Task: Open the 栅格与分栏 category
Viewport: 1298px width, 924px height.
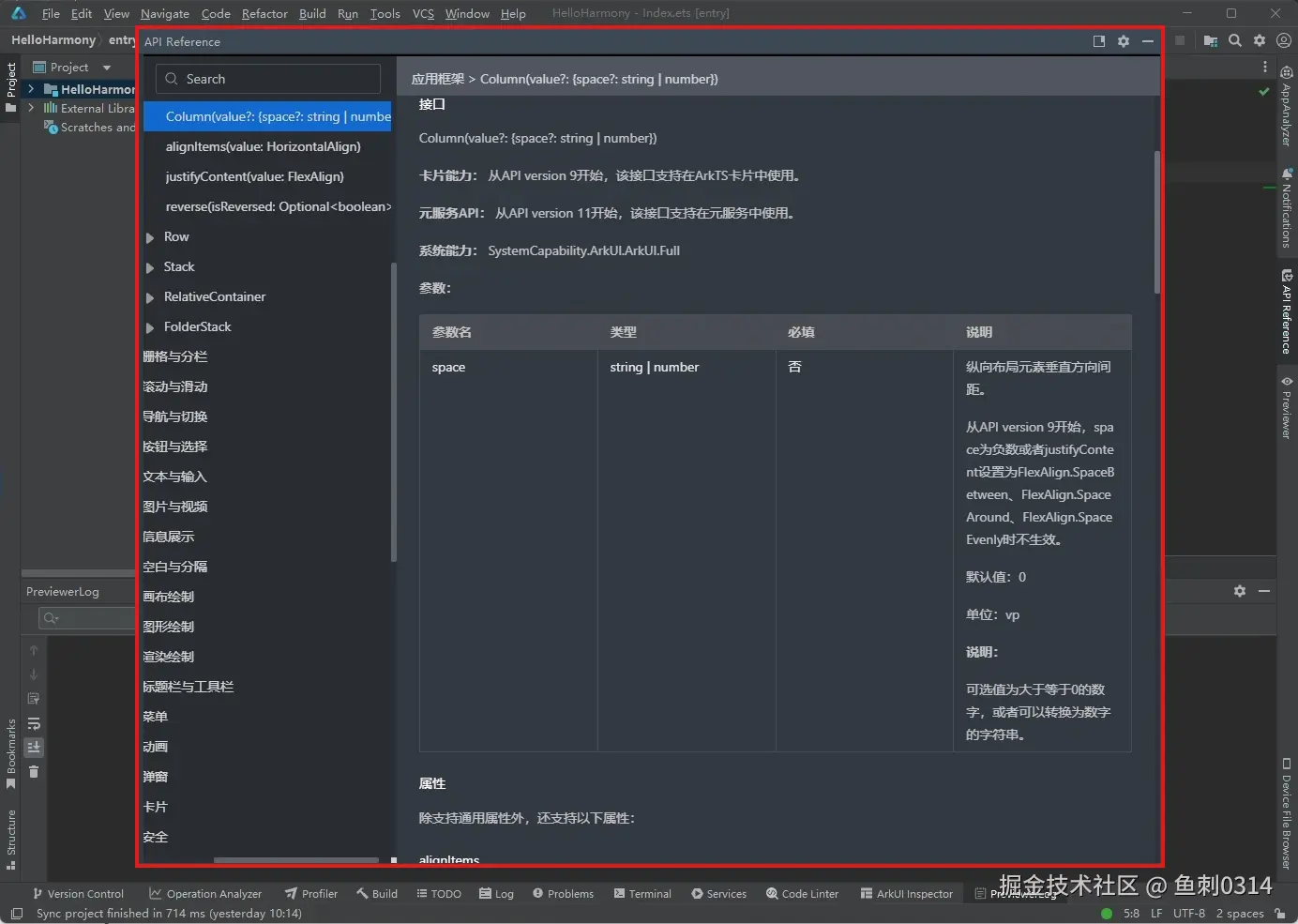Action: [x=175, y=356]
